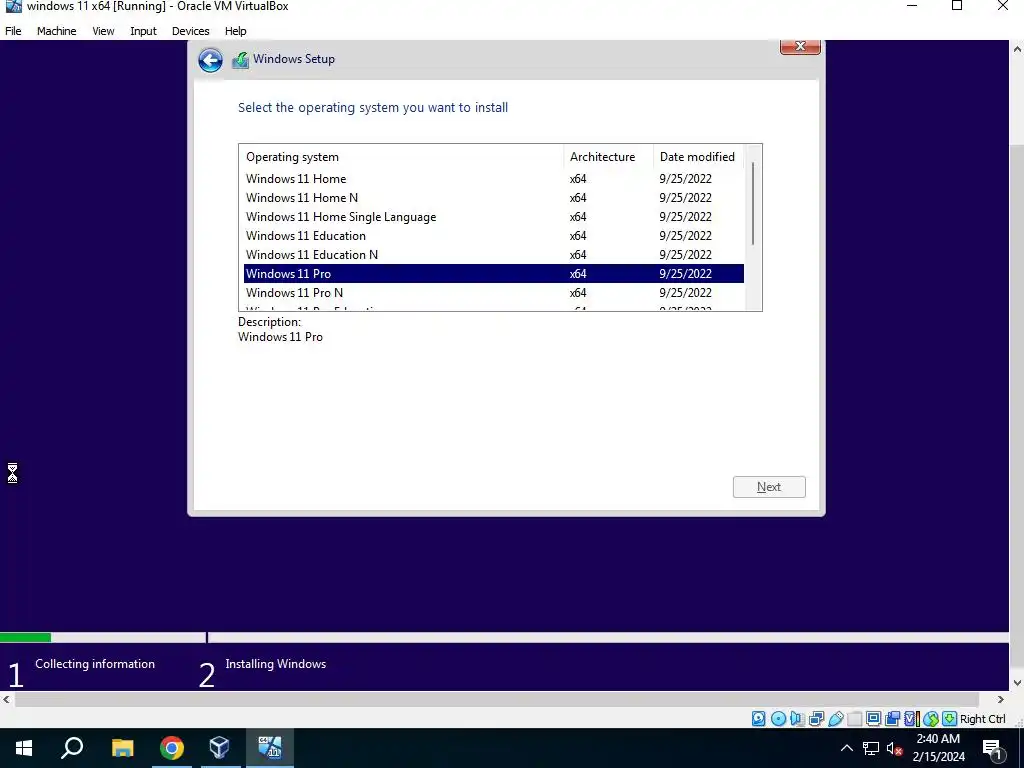The width and height of the screenshot is (1024, 768).
Task: Click VM window scroll-left arrow
Action: tap(7, 699)
